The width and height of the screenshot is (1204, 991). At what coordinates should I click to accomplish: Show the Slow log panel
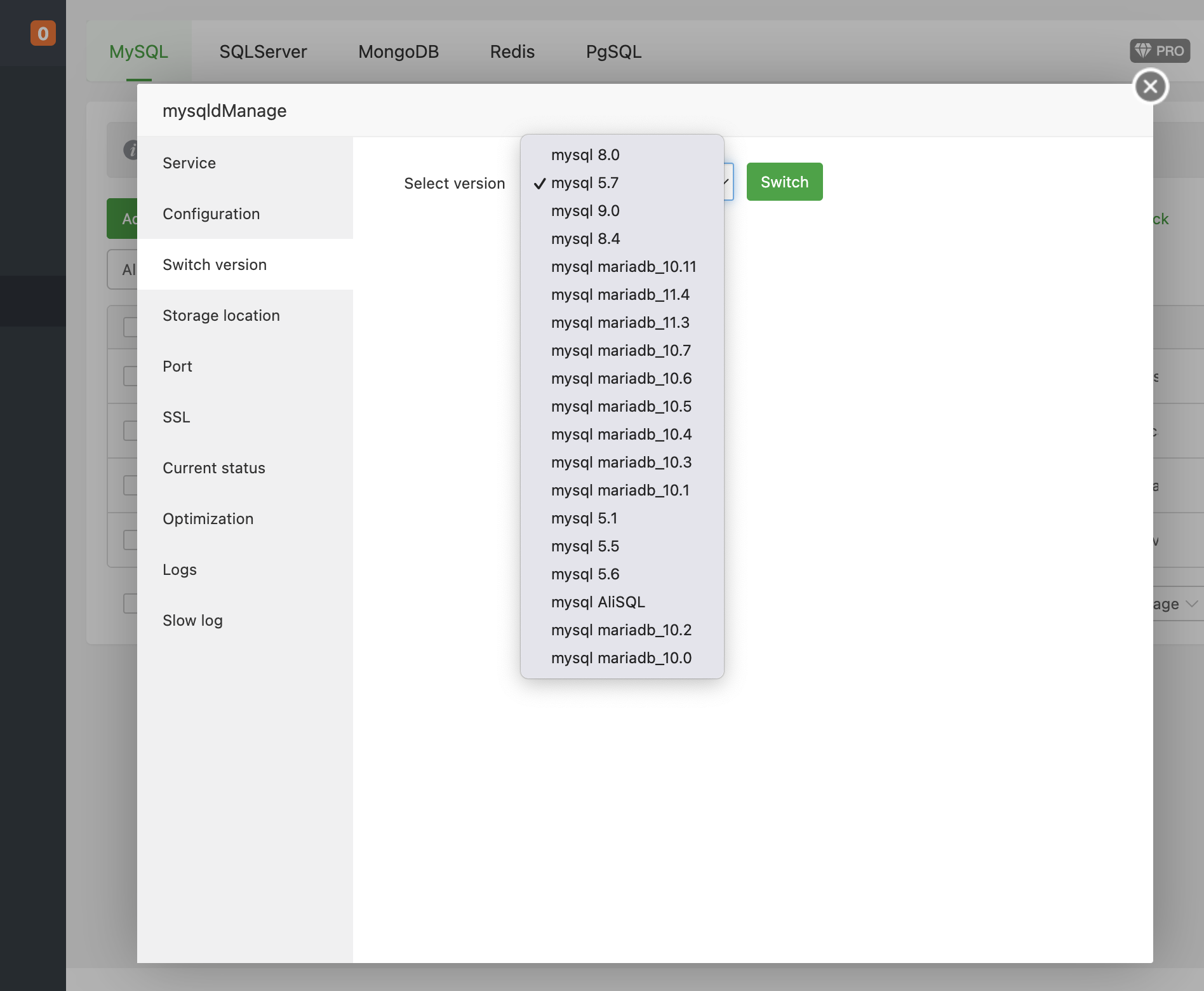192,621
